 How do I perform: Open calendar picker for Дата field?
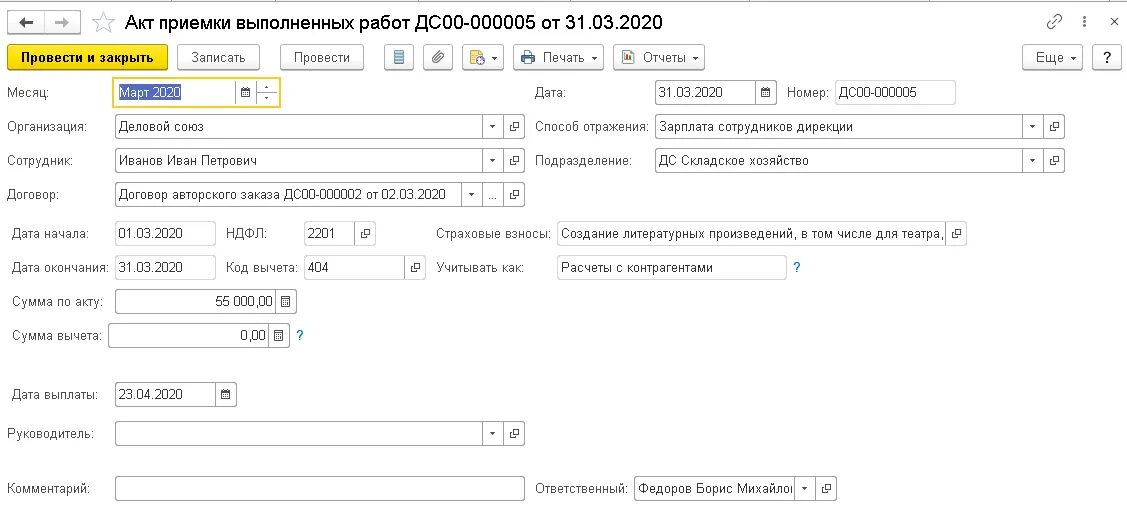click(x=766, y=93)
